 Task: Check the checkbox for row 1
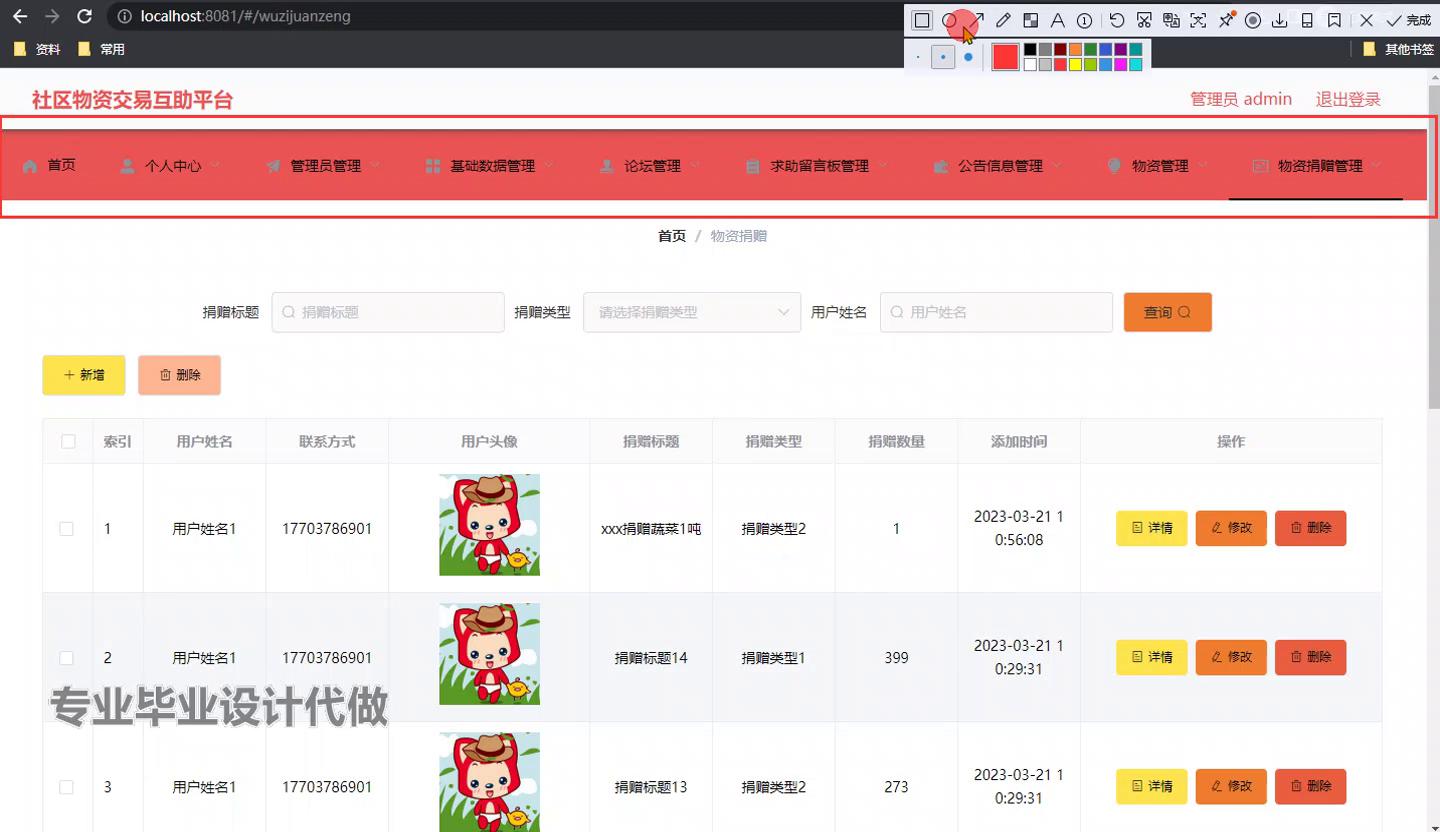(66, 529)
